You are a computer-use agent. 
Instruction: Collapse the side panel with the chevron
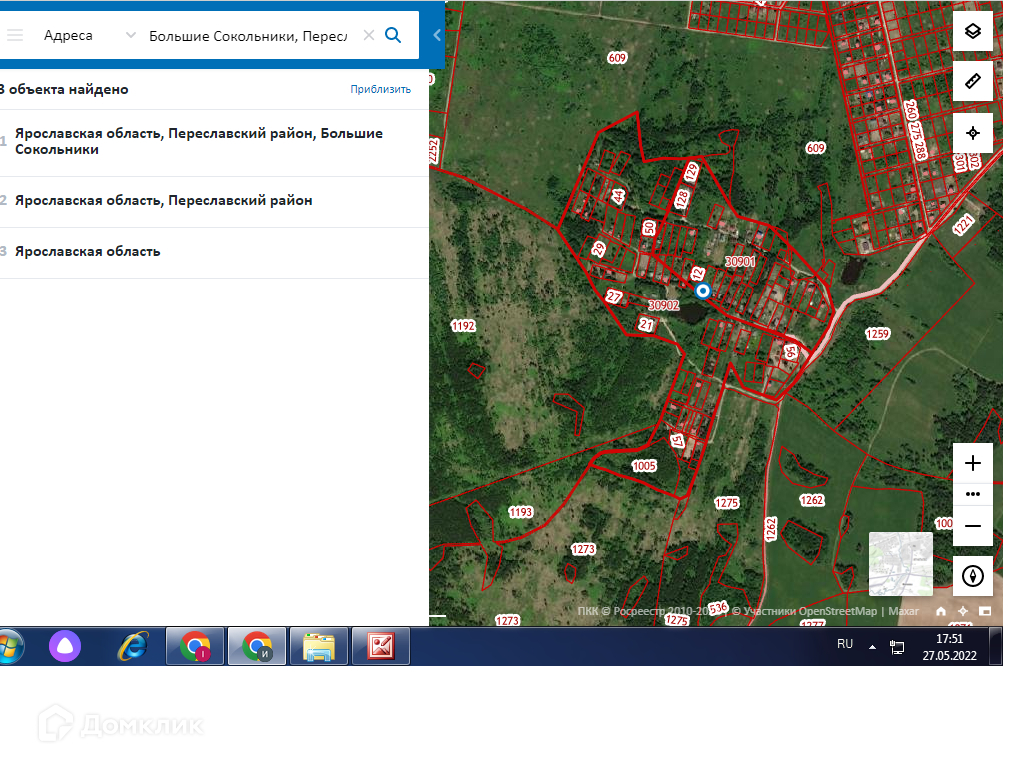click(437, 35)
